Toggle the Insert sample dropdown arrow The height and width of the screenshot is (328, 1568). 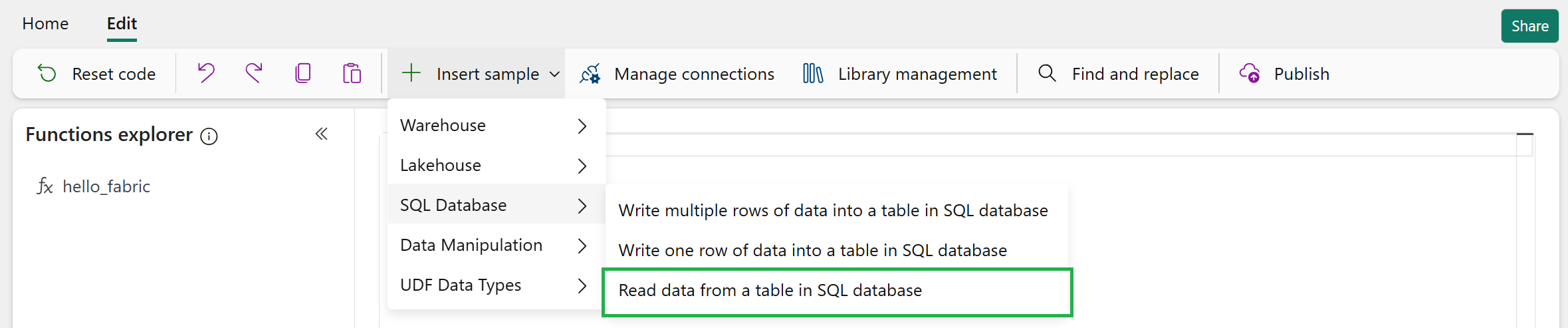(x=554, y=75)
